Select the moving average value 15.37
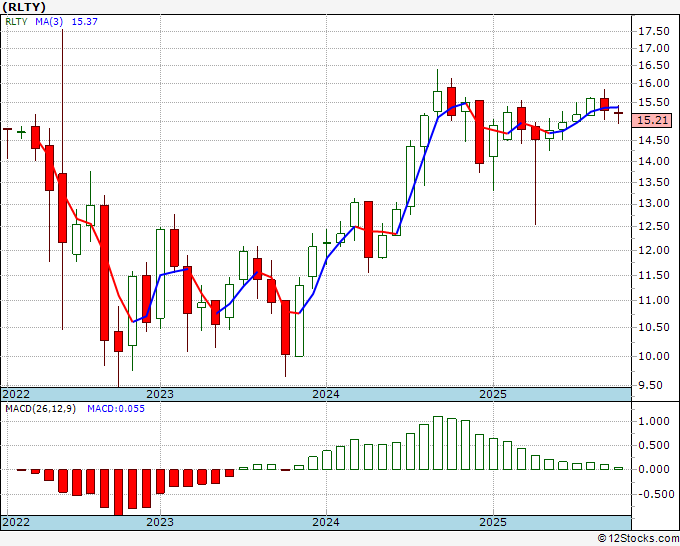This screenshot has width=680, height=546. [x=85, y=22]
